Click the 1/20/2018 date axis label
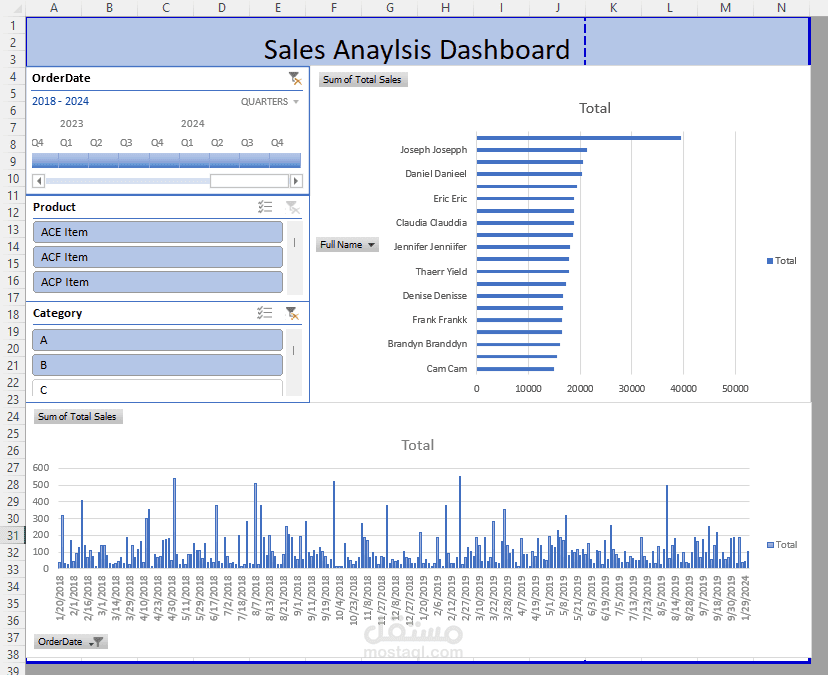Image resolution: width=828 pixels, height=675 pixels. coord(60,598)
